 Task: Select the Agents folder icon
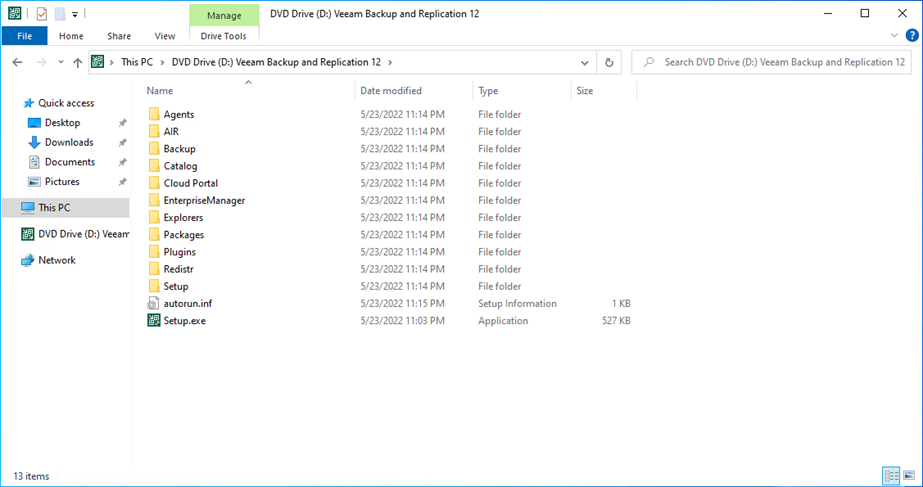(154, 114)
